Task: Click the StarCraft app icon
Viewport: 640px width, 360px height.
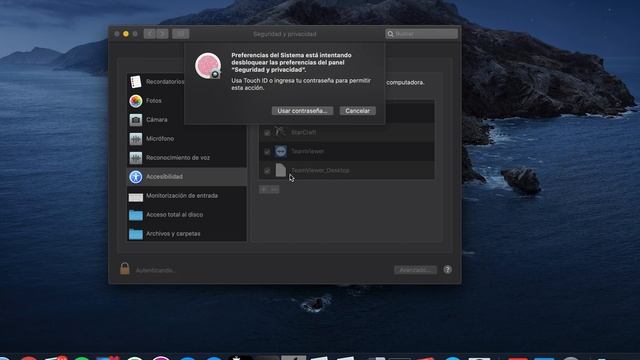Action: pos(280,132)
